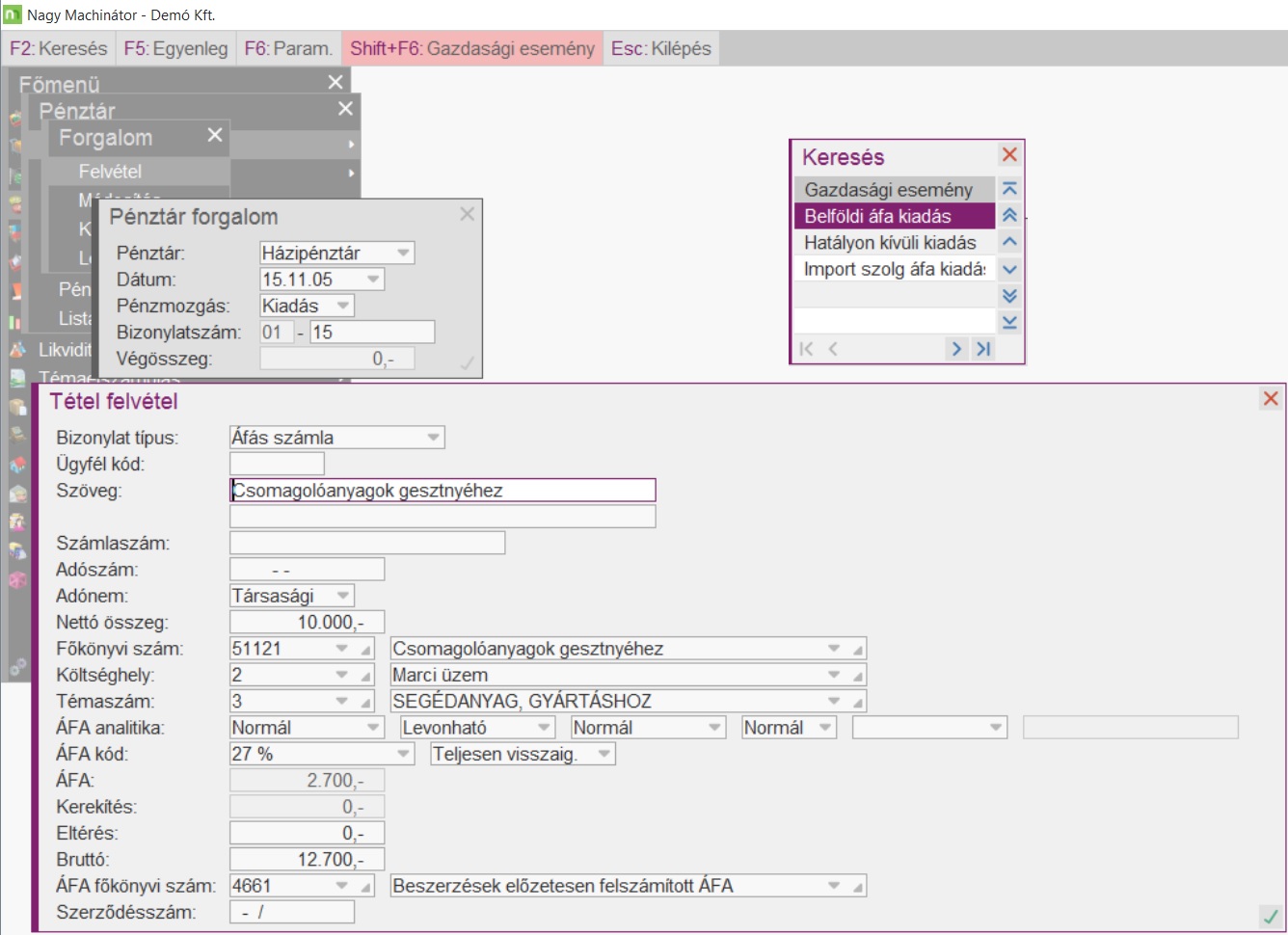Open the Pénztár dropdown showing Házipénztár
This screenshot has width=1288, height=935.
point(404,253)
